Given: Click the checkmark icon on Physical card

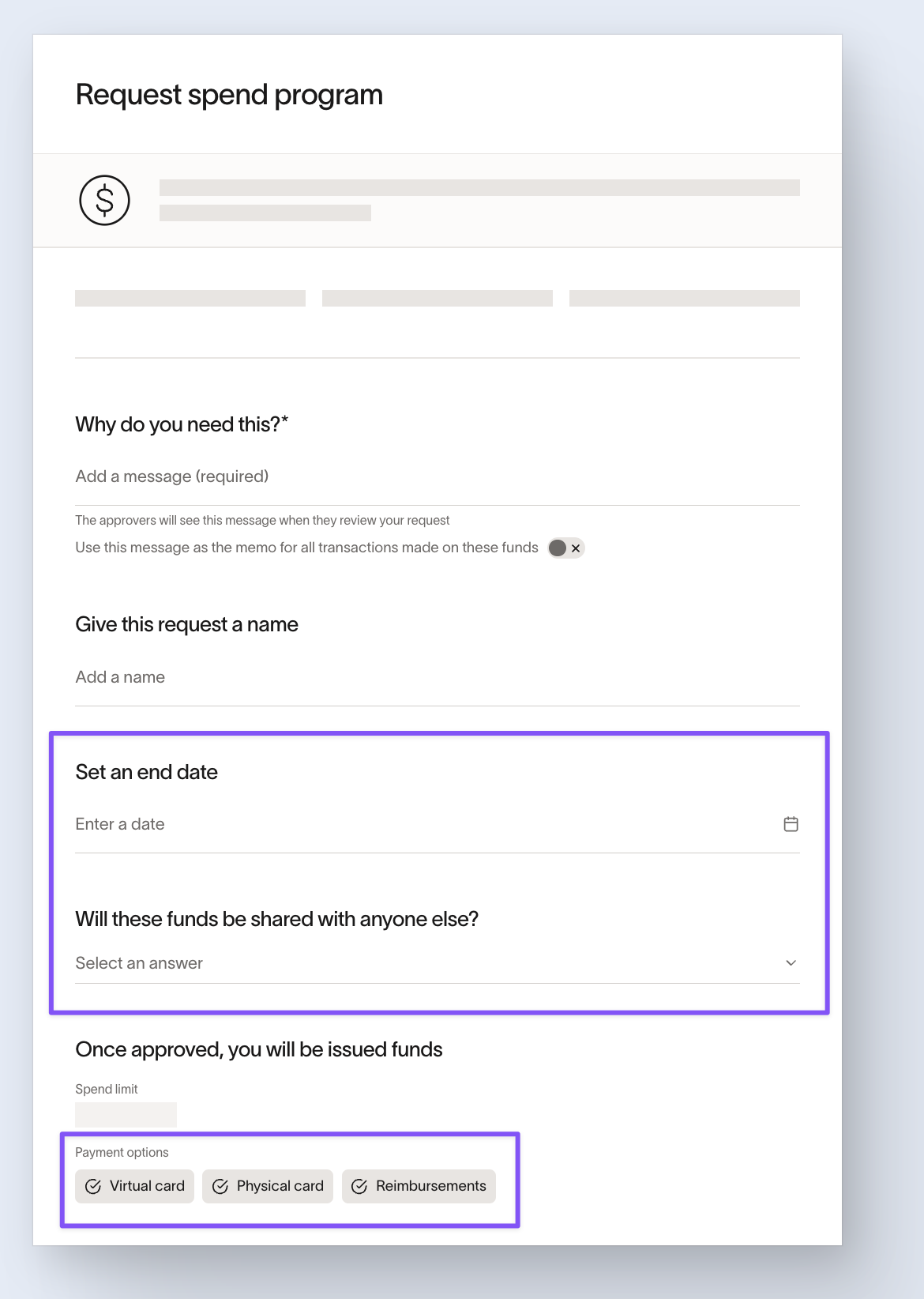Looking at the screenshot, I should [220, 1187].
